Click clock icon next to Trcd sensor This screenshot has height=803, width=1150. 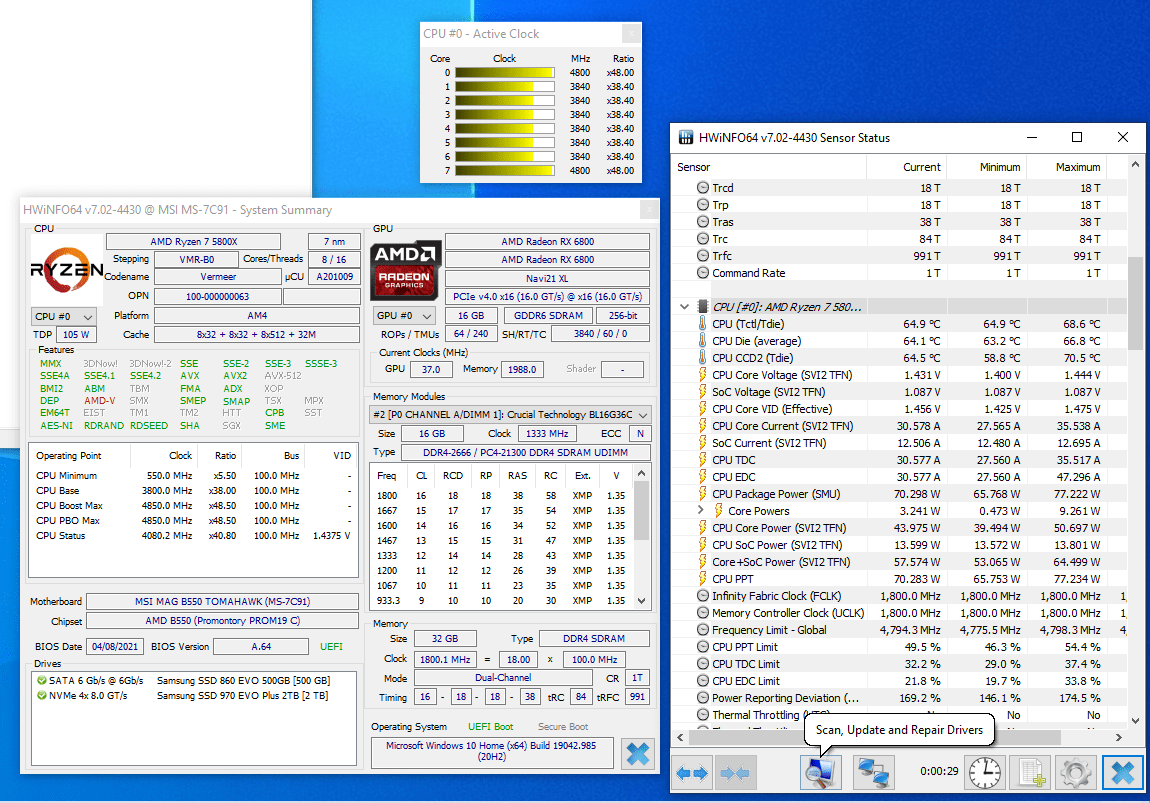point(703,188)
